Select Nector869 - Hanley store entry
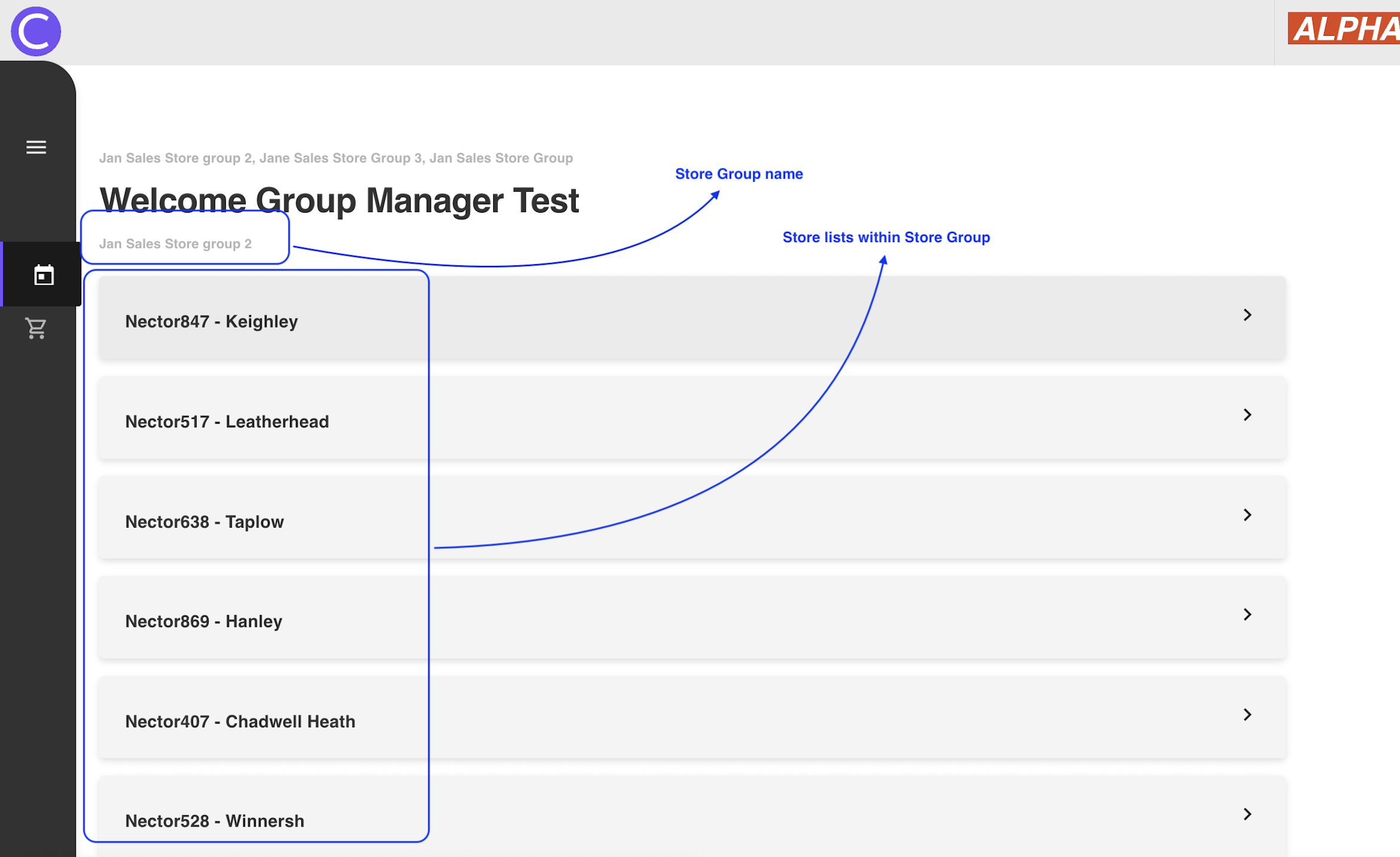This screenshot has height=857, width=1400. (x=204, y=622)
